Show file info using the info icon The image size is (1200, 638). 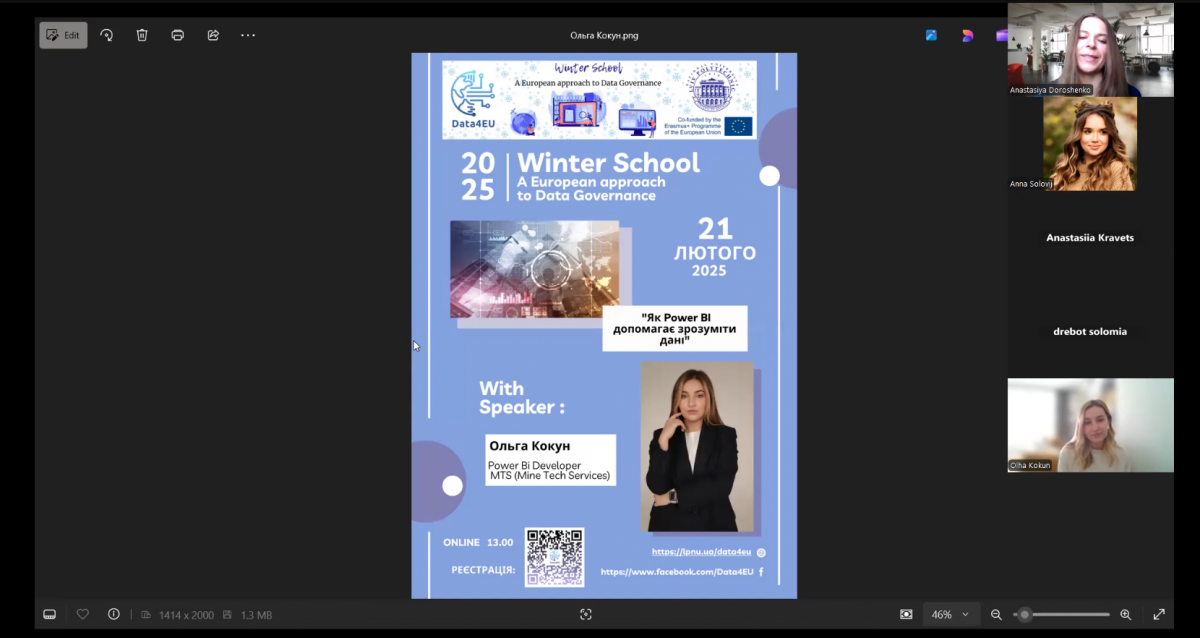113,614
